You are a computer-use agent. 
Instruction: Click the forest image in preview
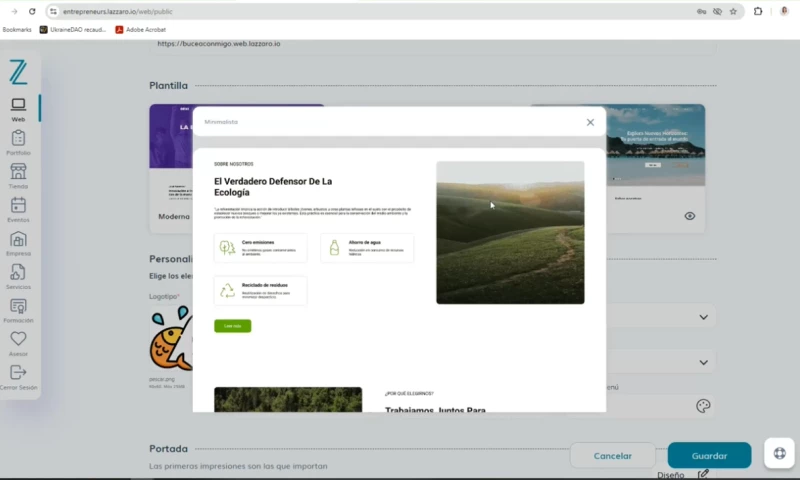click(288, 399)
